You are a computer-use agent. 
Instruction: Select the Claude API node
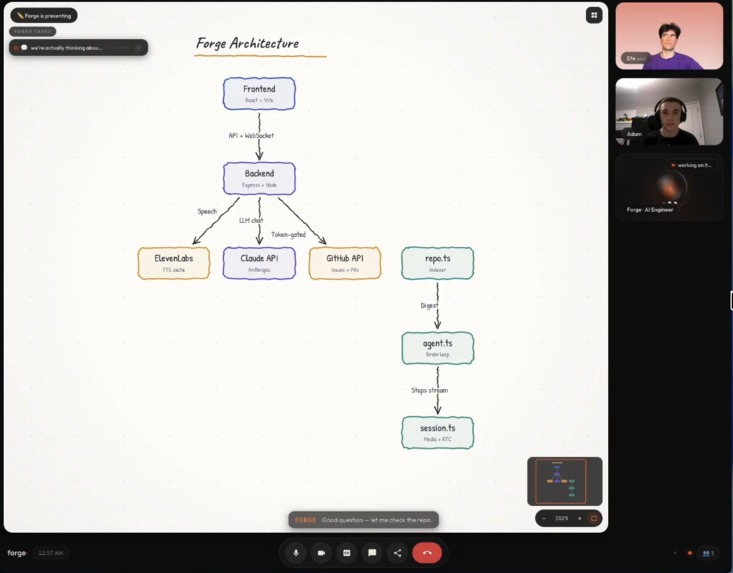pyautogui.click(x=259, y=263)
